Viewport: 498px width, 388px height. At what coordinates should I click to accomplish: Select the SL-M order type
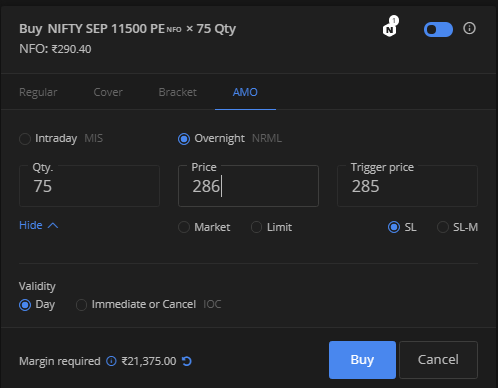point(457,227)
